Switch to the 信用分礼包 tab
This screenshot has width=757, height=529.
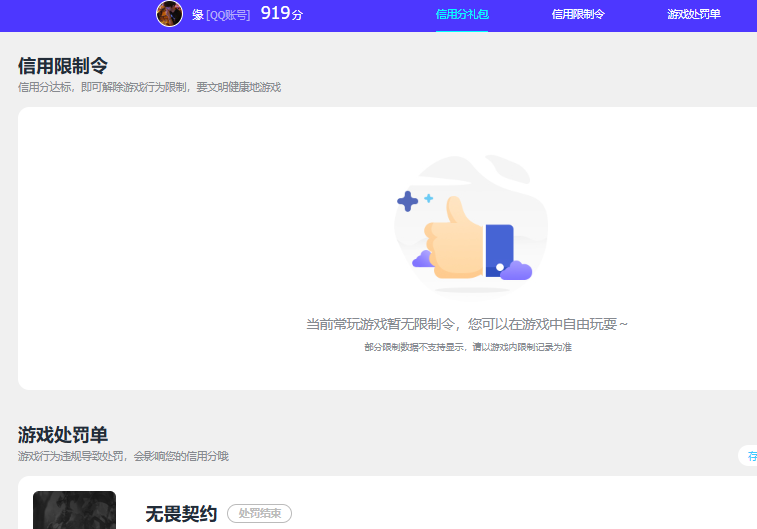pyautogui.click(x=462, y=14)
